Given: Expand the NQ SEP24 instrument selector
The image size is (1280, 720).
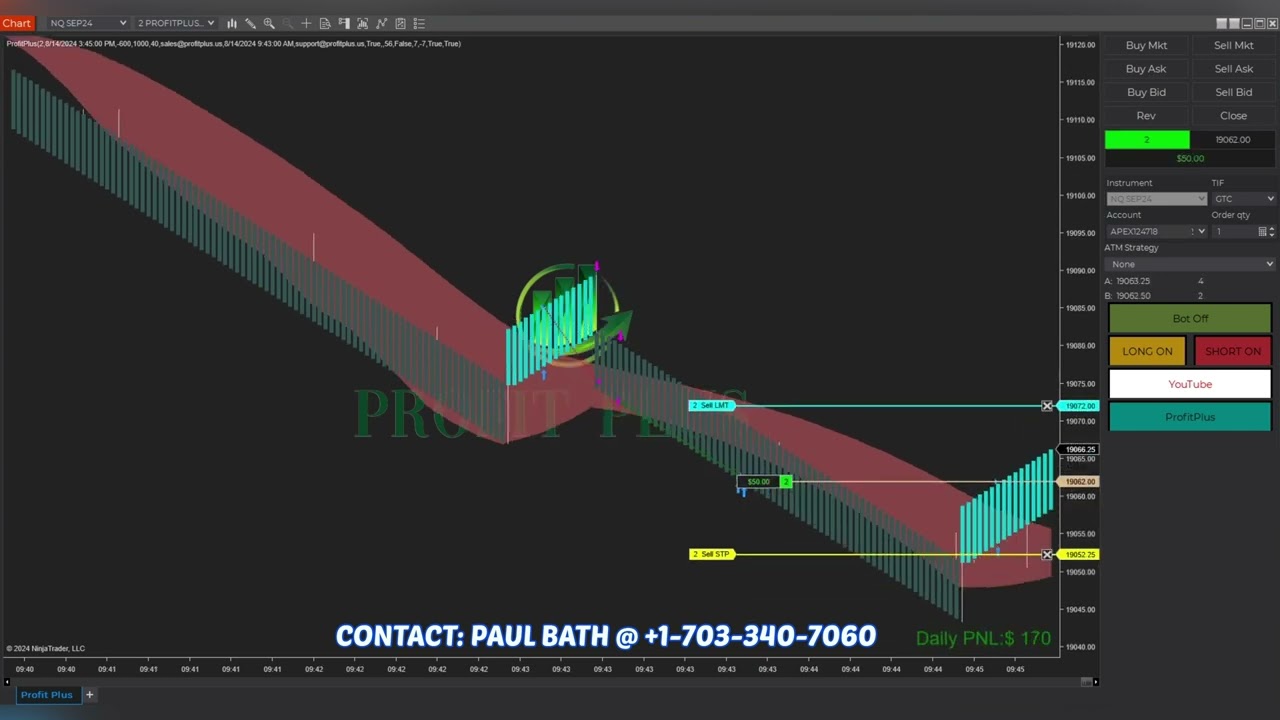Looking at the screenshot, I should point(87,23).
